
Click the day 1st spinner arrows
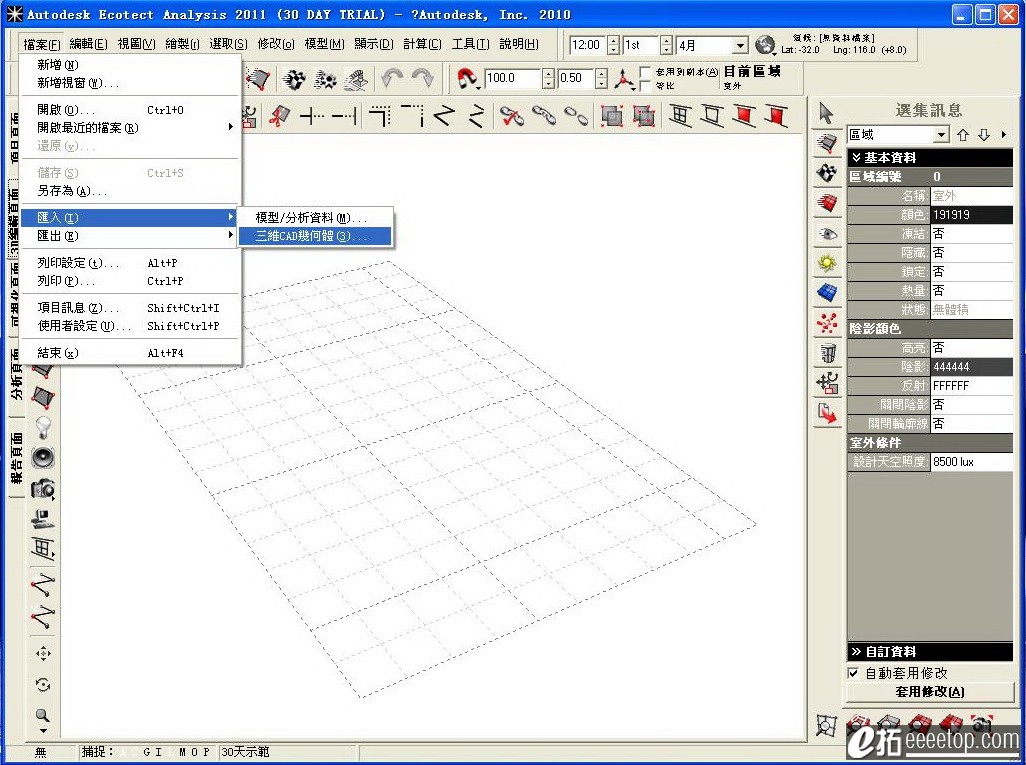point(666,45)
